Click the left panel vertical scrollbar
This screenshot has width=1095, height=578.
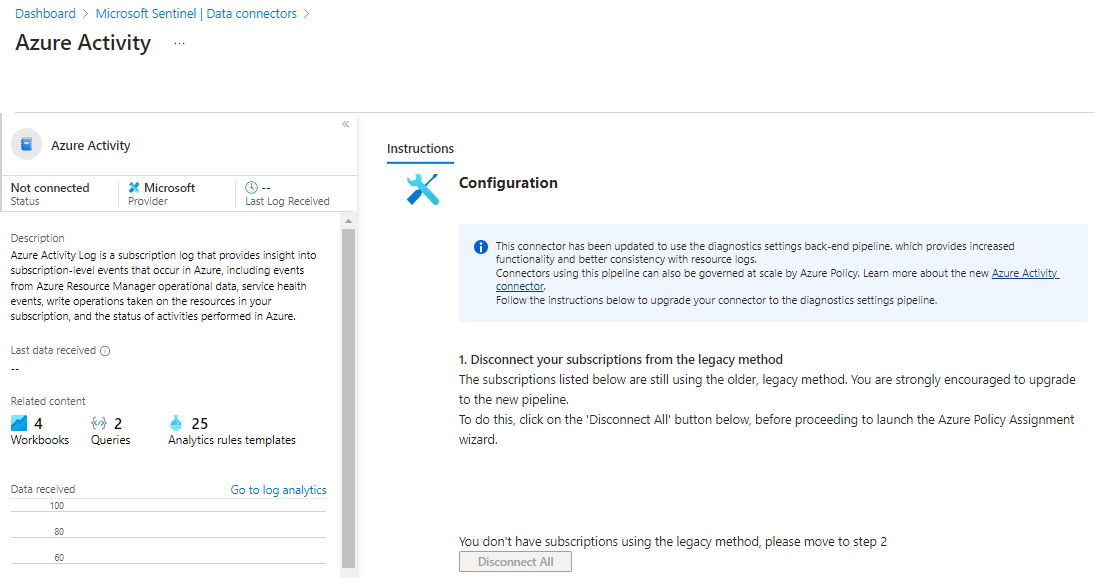click(x=348, y=400)
